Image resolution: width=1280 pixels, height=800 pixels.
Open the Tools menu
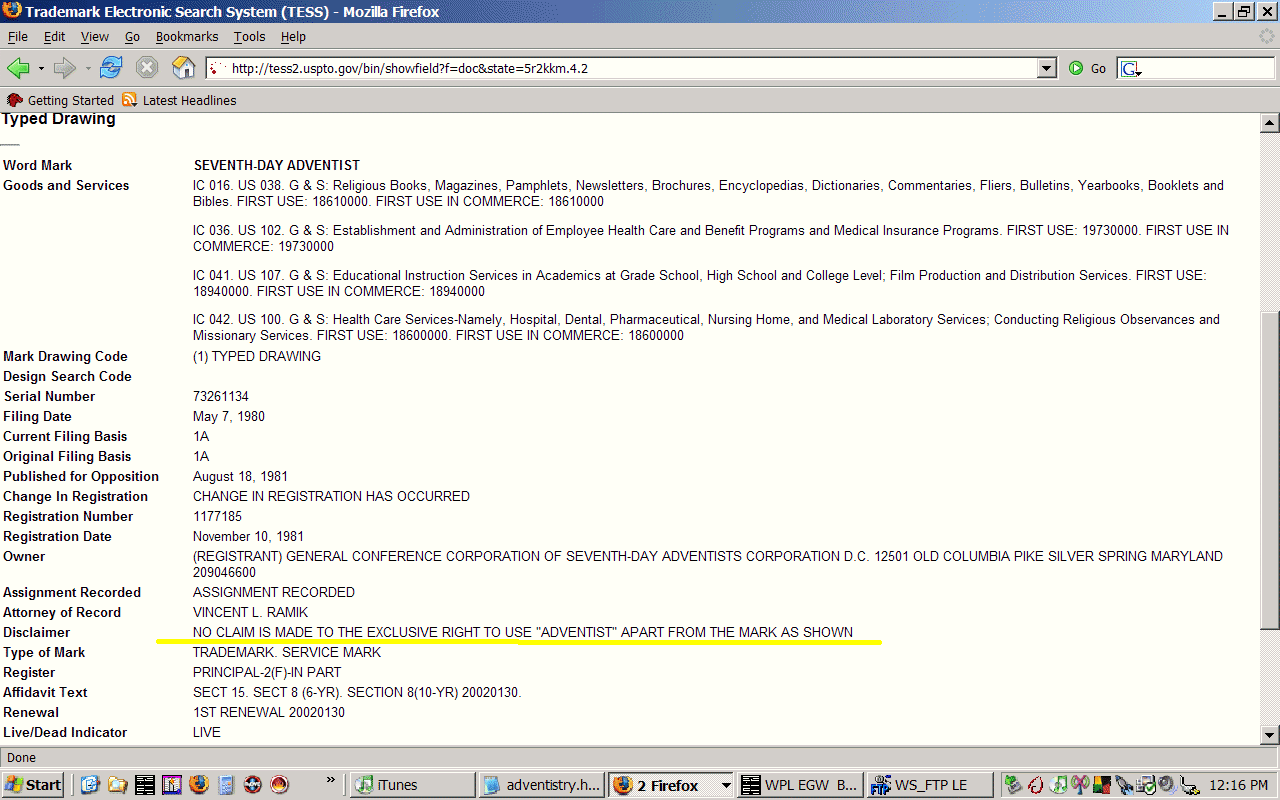tap(249, 37)
